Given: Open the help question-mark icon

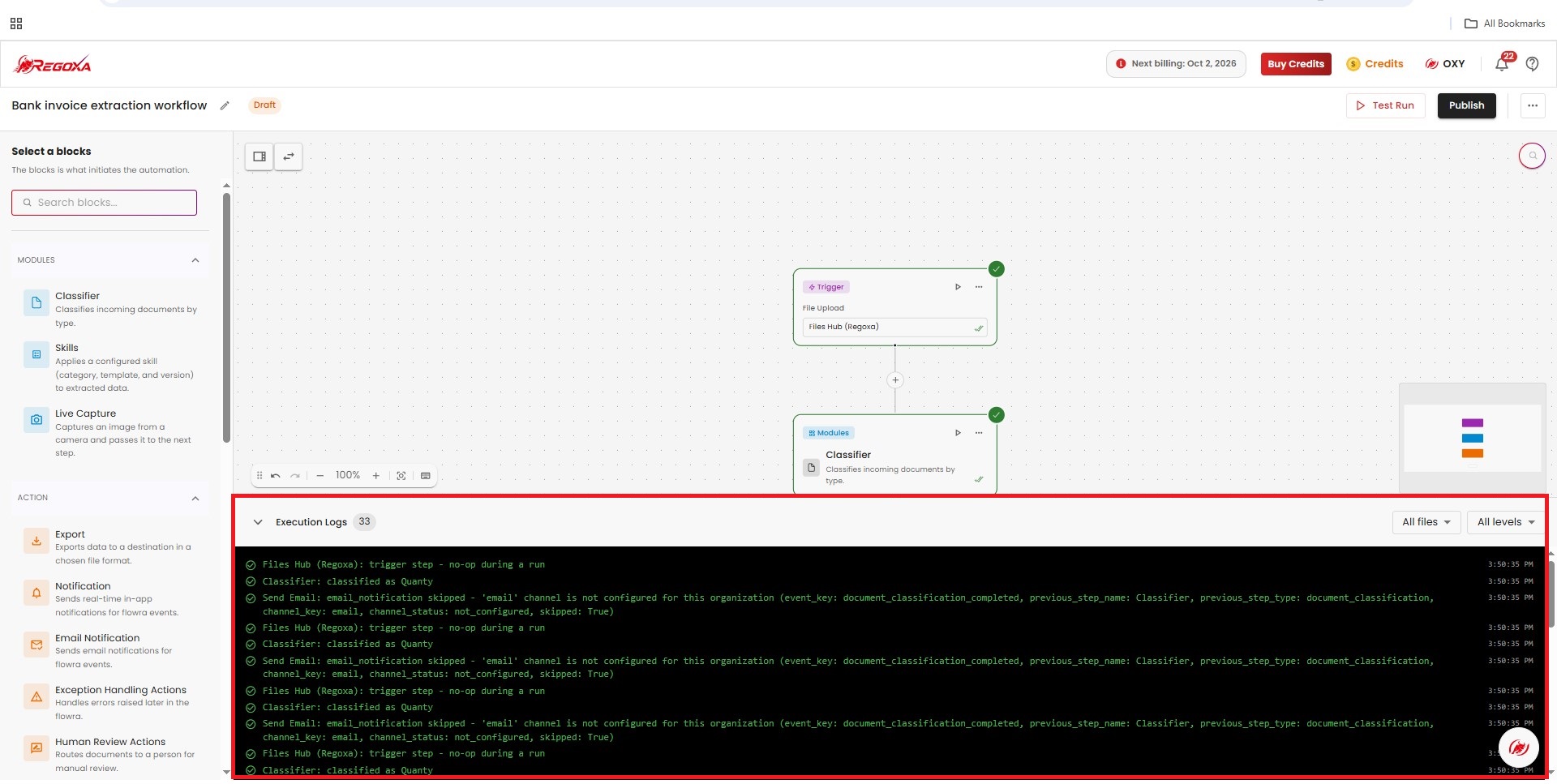Looking at the screenshot, I should coord(1532,63).
